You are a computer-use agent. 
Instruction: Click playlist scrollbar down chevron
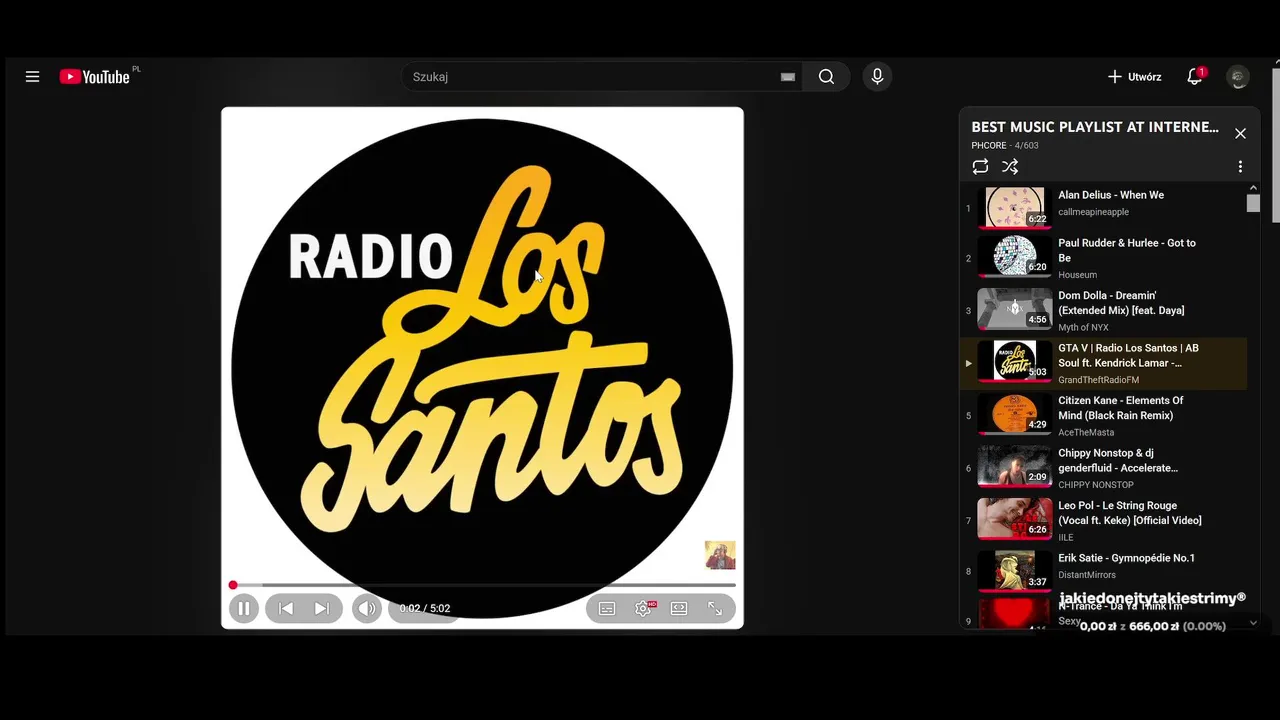click(x=1253, y=623)
